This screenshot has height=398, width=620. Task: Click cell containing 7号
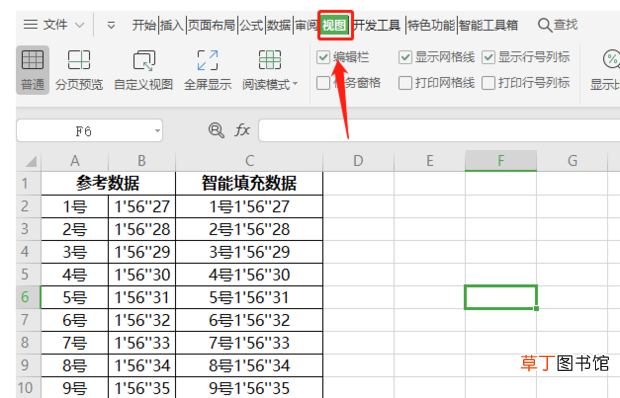[75, 343]
